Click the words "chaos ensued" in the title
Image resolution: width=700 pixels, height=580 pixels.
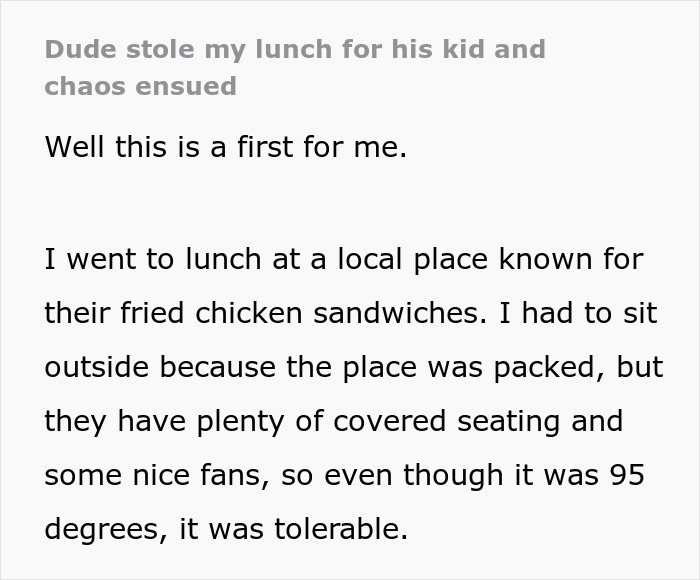pos(141,86)
